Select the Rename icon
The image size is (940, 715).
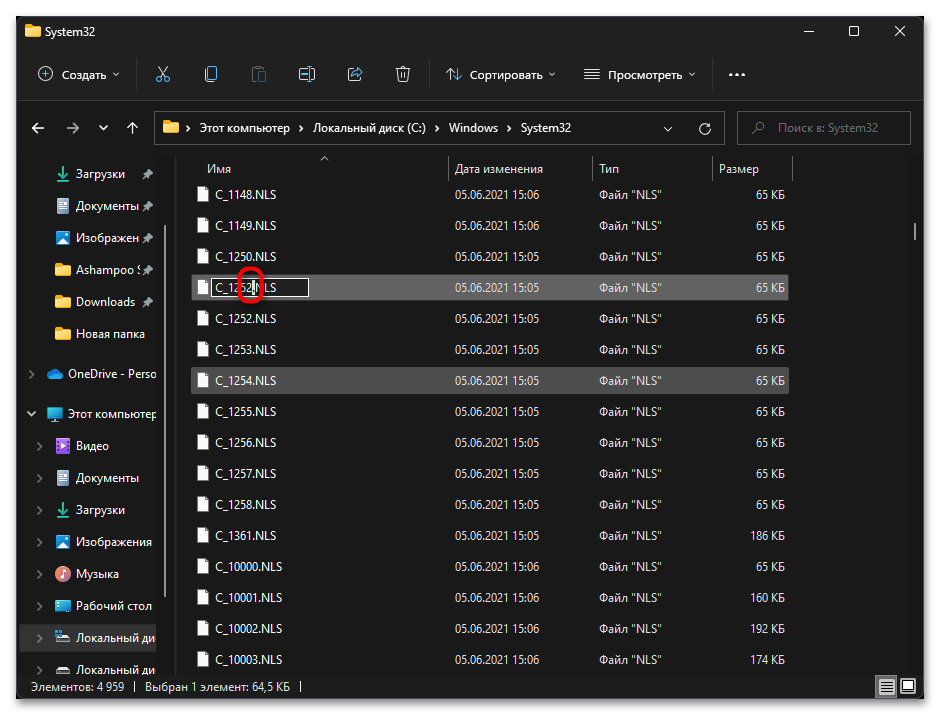[307, 74]
